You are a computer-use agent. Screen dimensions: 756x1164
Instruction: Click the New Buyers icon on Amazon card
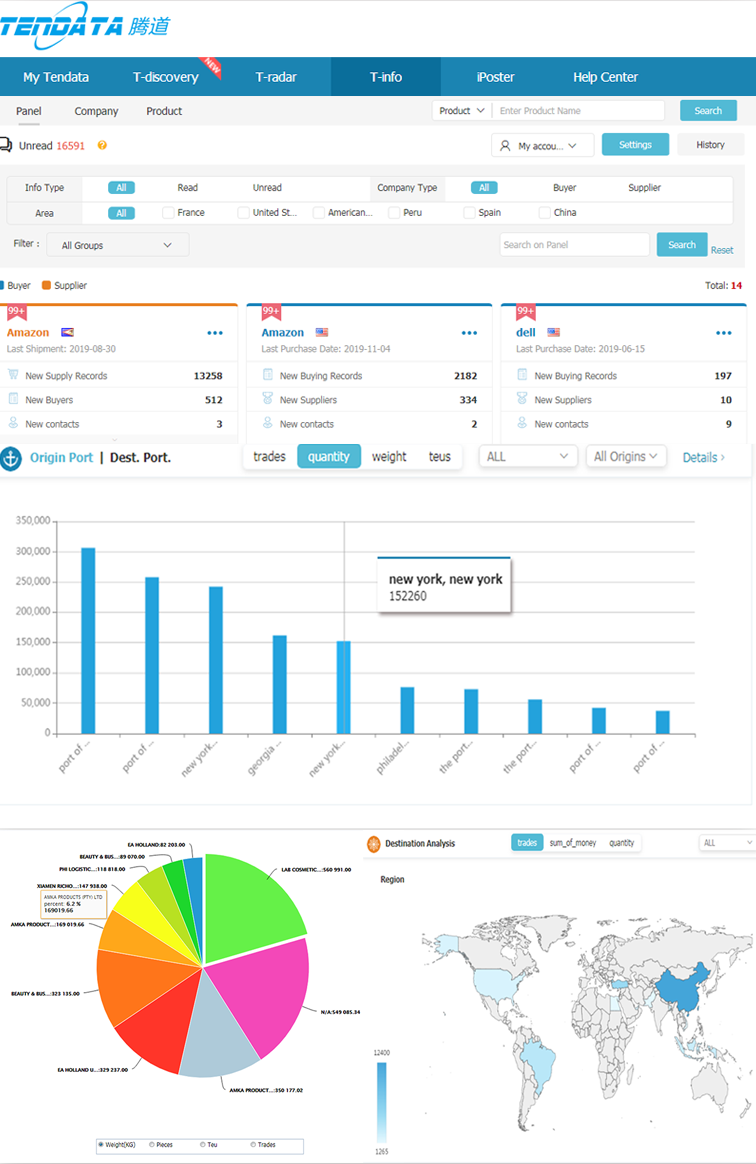click(13, 399)
